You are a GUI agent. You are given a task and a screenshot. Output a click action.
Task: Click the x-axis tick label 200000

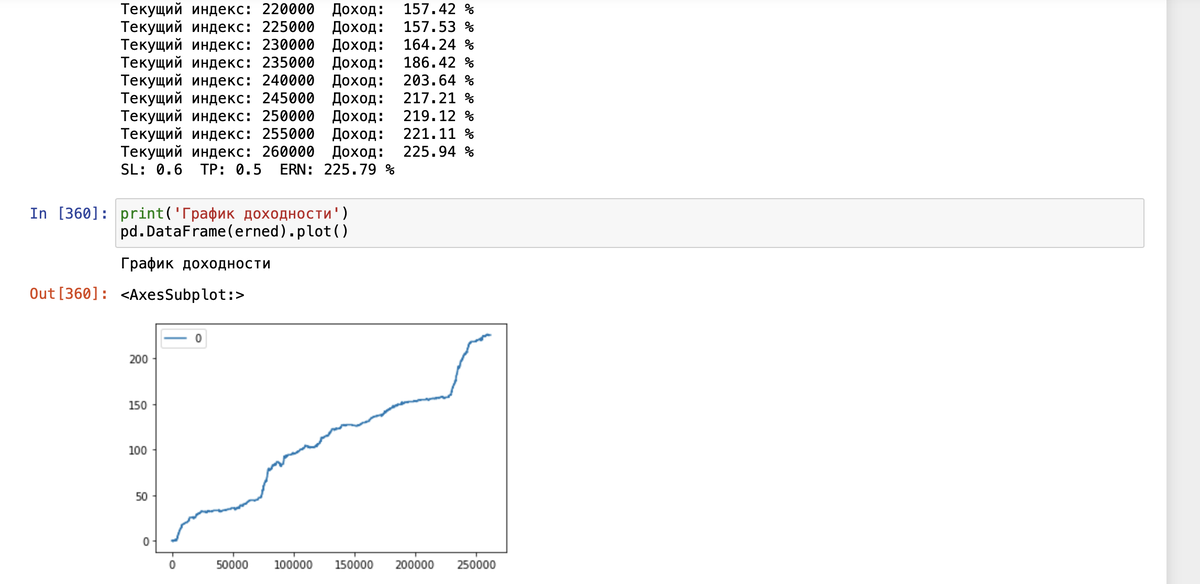(415, 566)
